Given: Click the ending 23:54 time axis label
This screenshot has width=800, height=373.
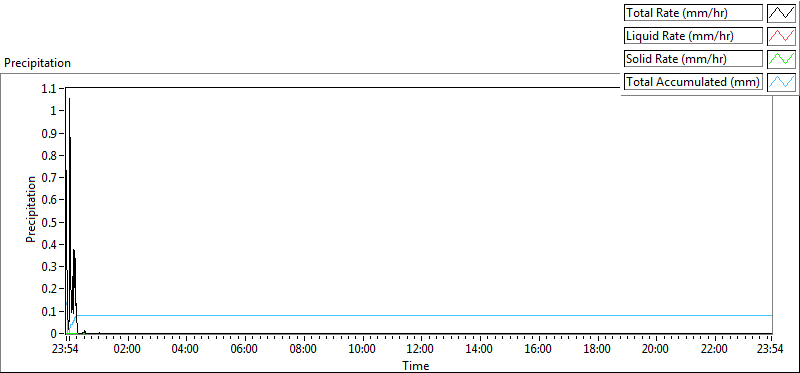Looking at the screenshot, I should point(769,350).
